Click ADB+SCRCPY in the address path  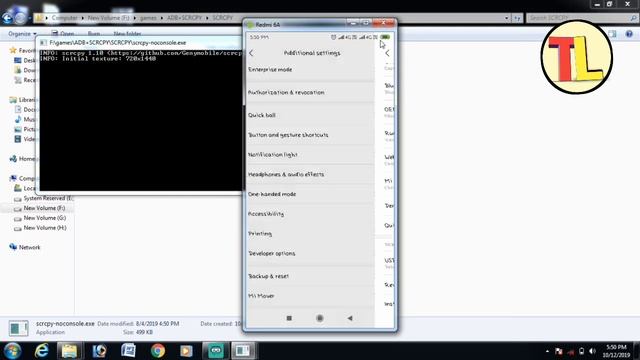184,18
